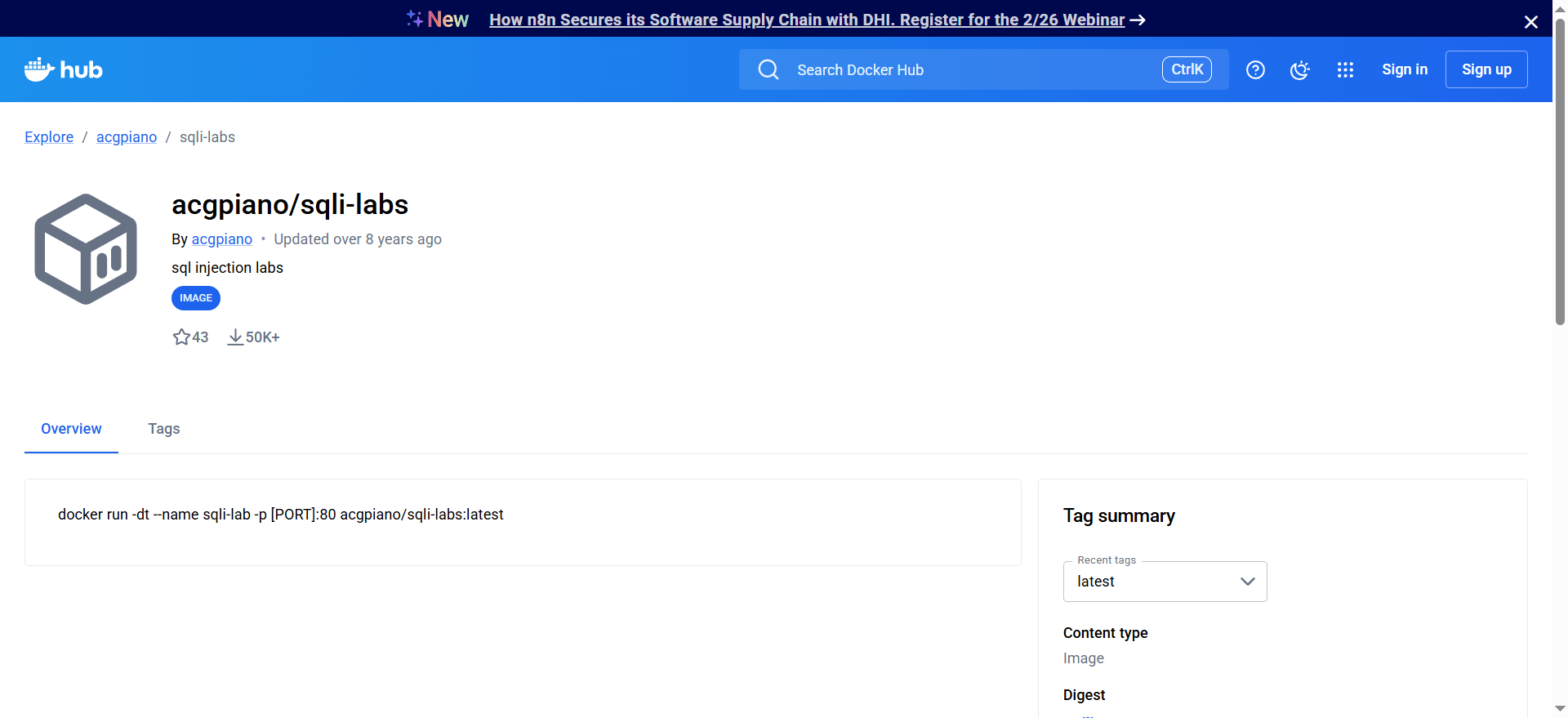1568x718 pixels.
Task: Open the help question mark icon
Action: pos(1255,70)
